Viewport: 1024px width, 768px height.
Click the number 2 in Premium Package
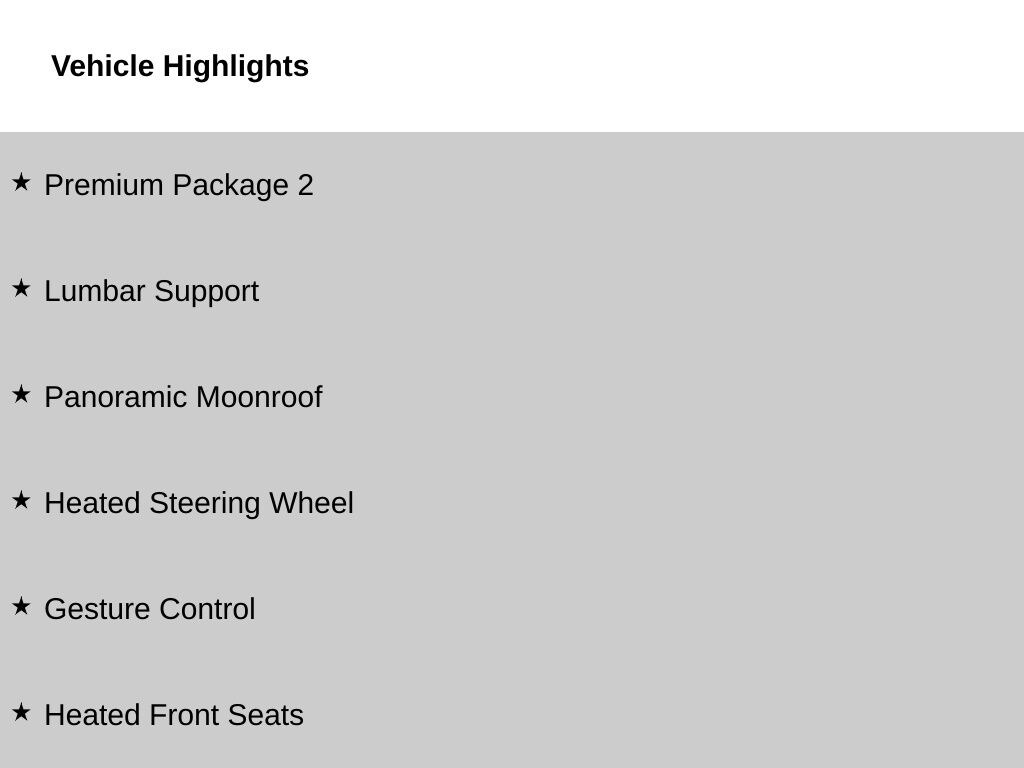tap(306, 185)
